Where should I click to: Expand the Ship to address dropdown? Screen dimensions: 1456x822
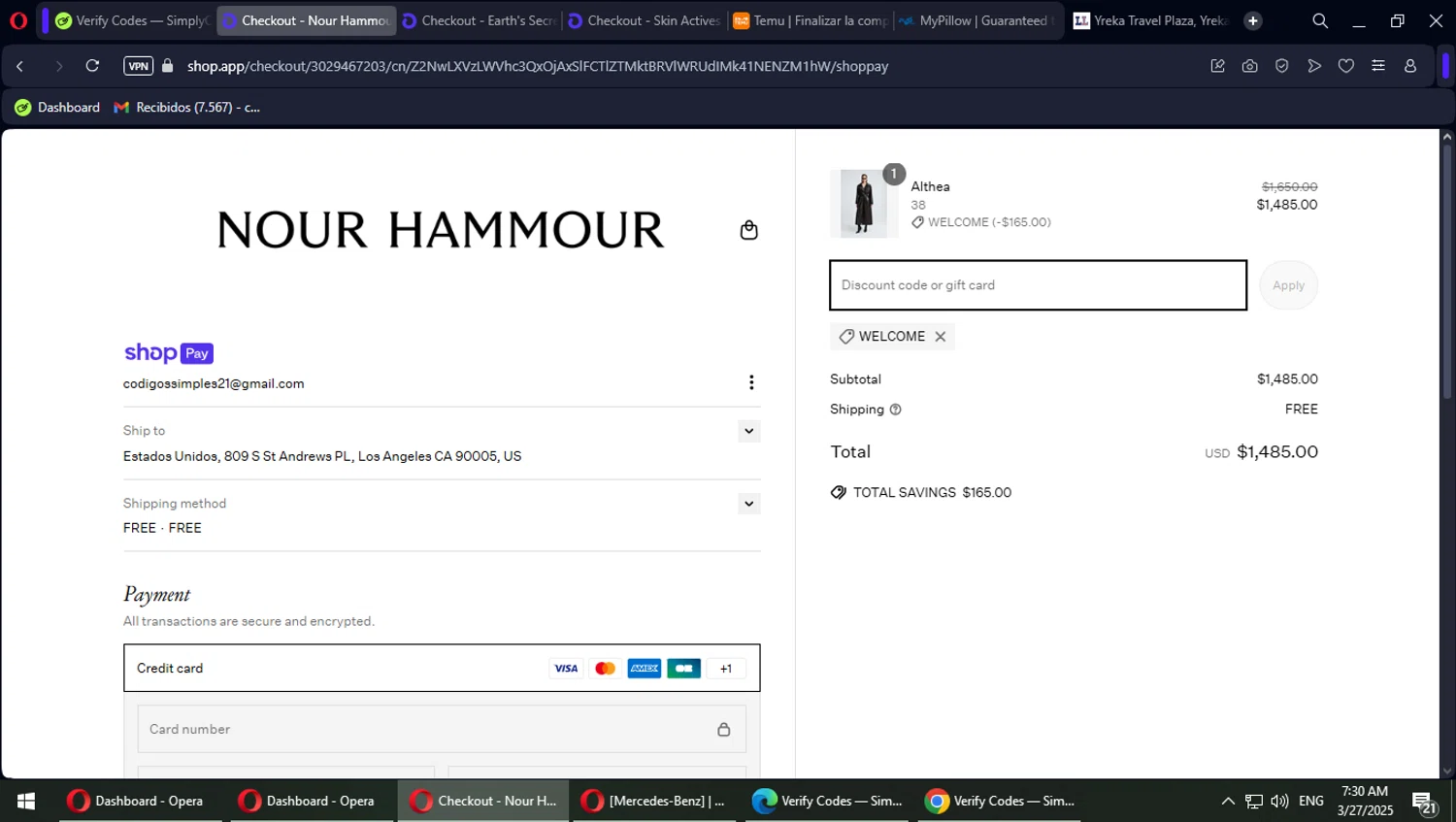point(748,431)
